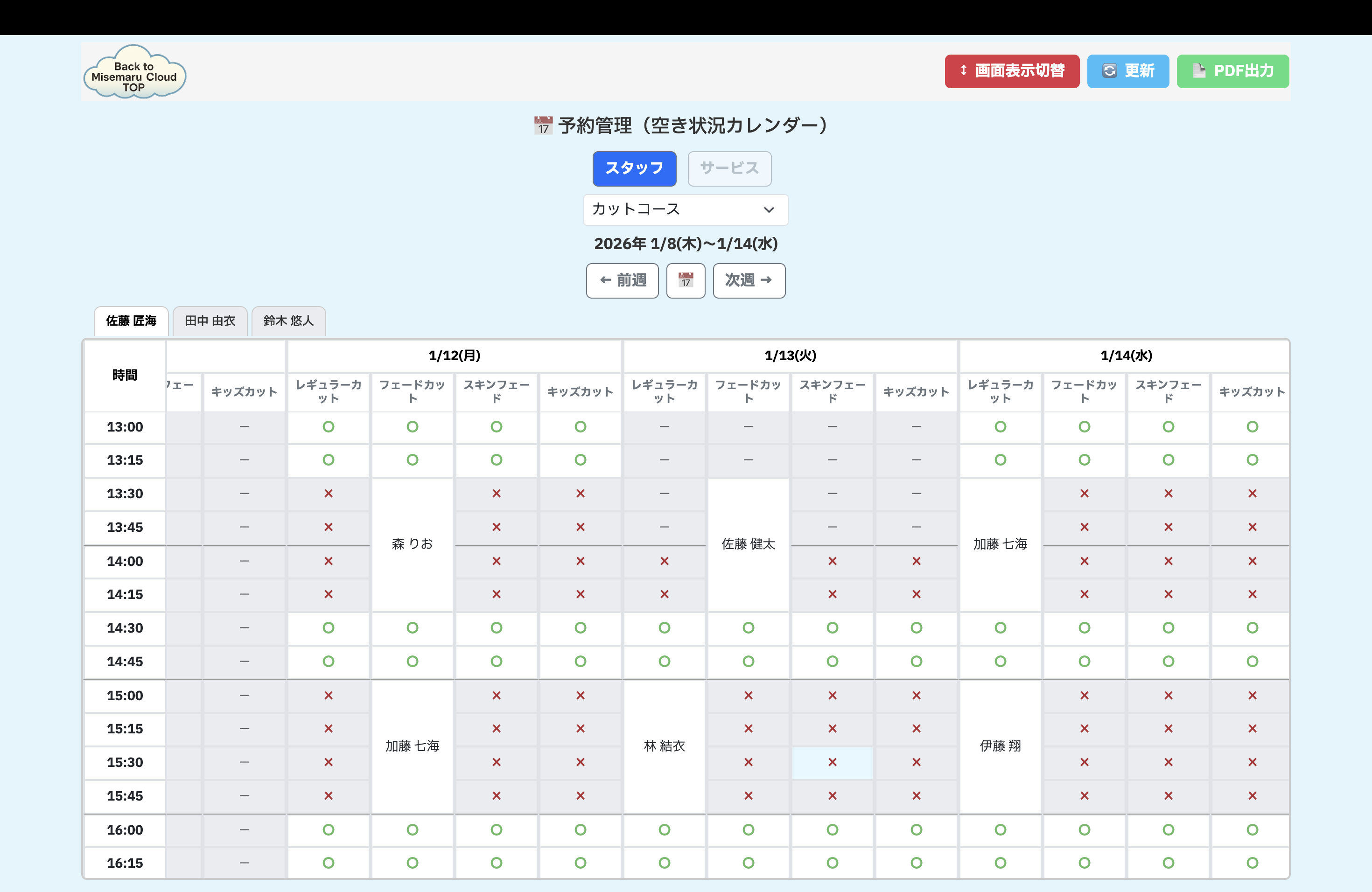The image size is (1372, 892).
Task: Open the カットコース dropdown
Action: pyautogui.click(x=685, y=210)
